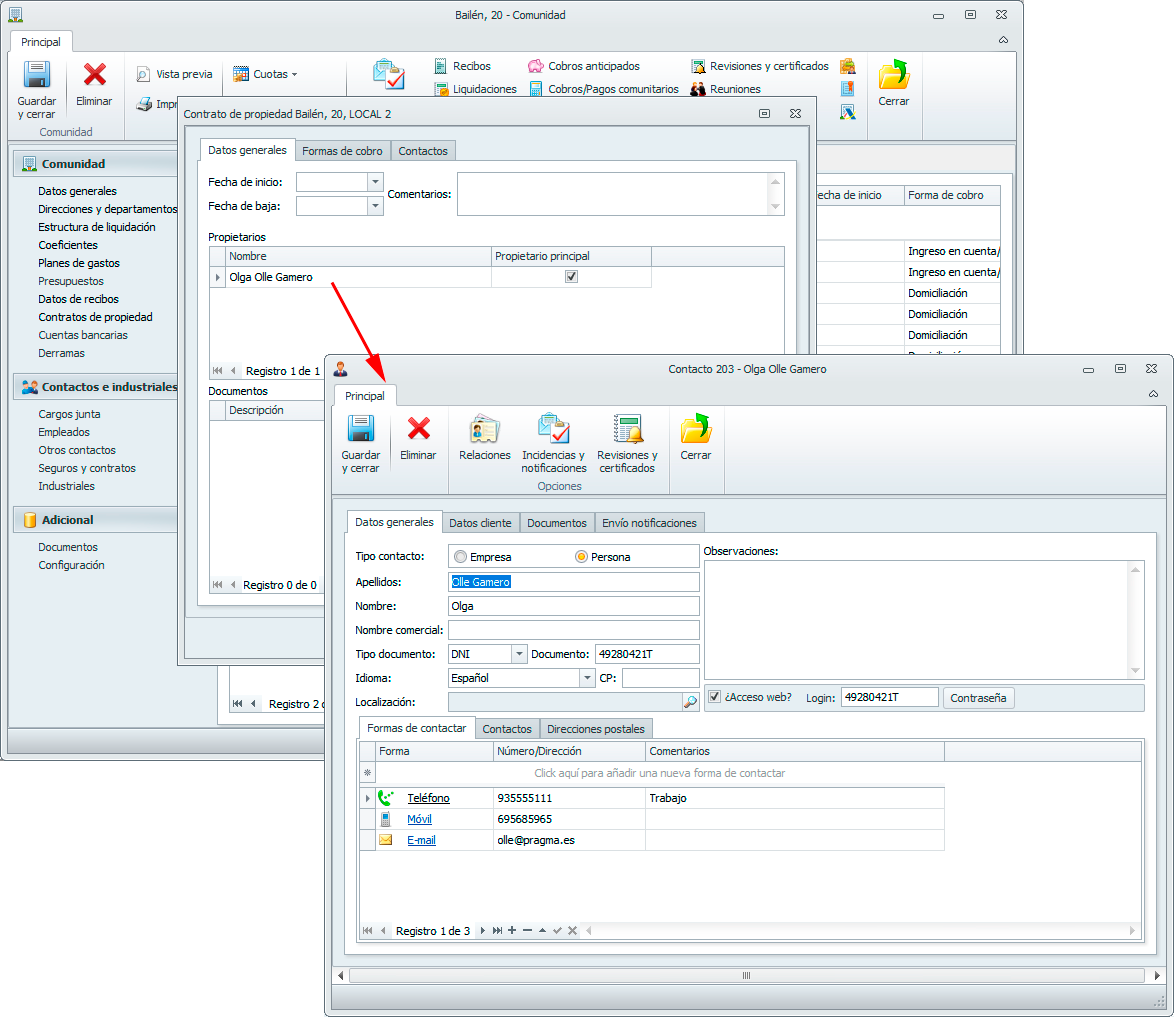Open Incidencias y notificaciones

(x=553, y=444)
